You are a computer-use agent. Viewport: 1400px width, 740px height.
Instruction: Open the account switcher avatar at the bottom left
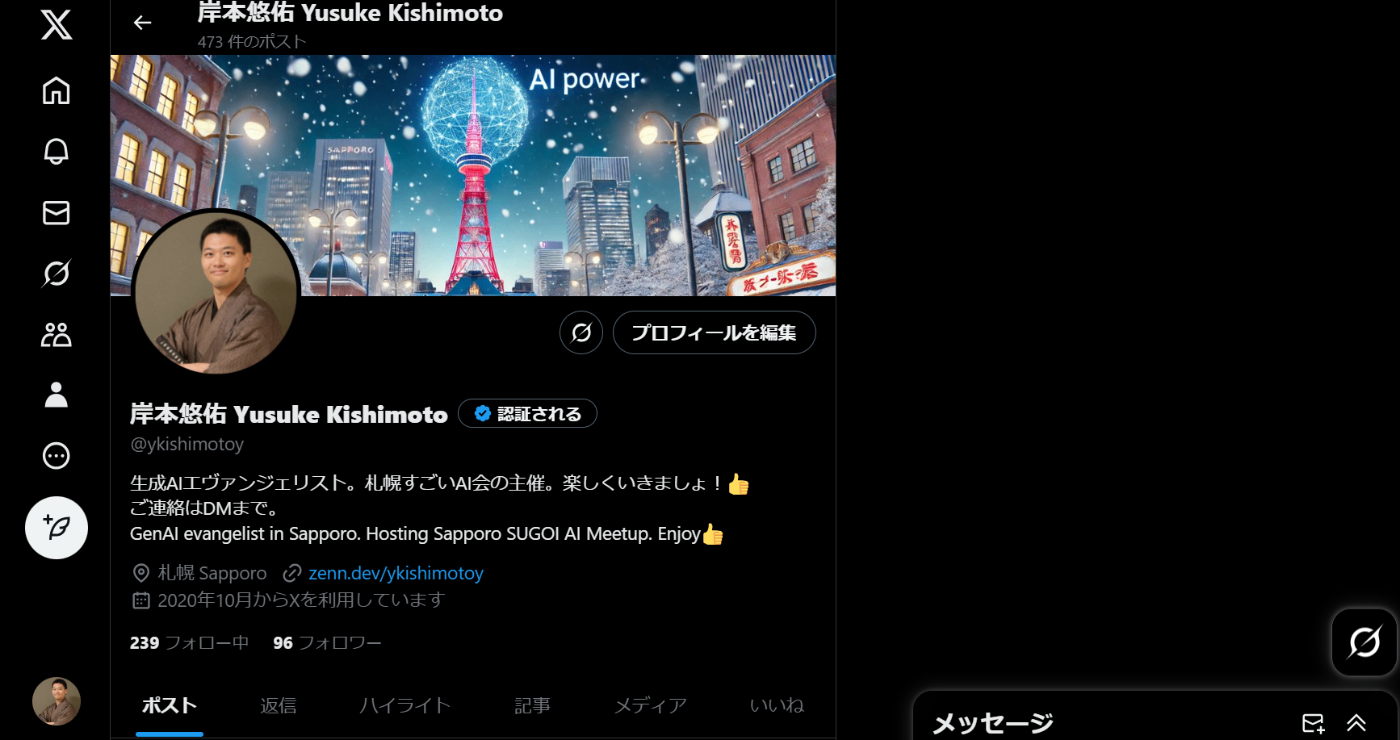click(56, 701)
